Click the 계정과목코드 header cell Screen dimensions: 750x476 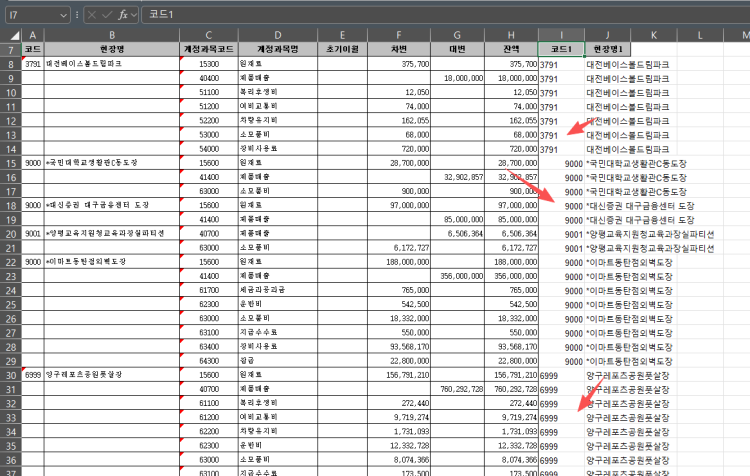pyautogui.click(x=209, y=48)
